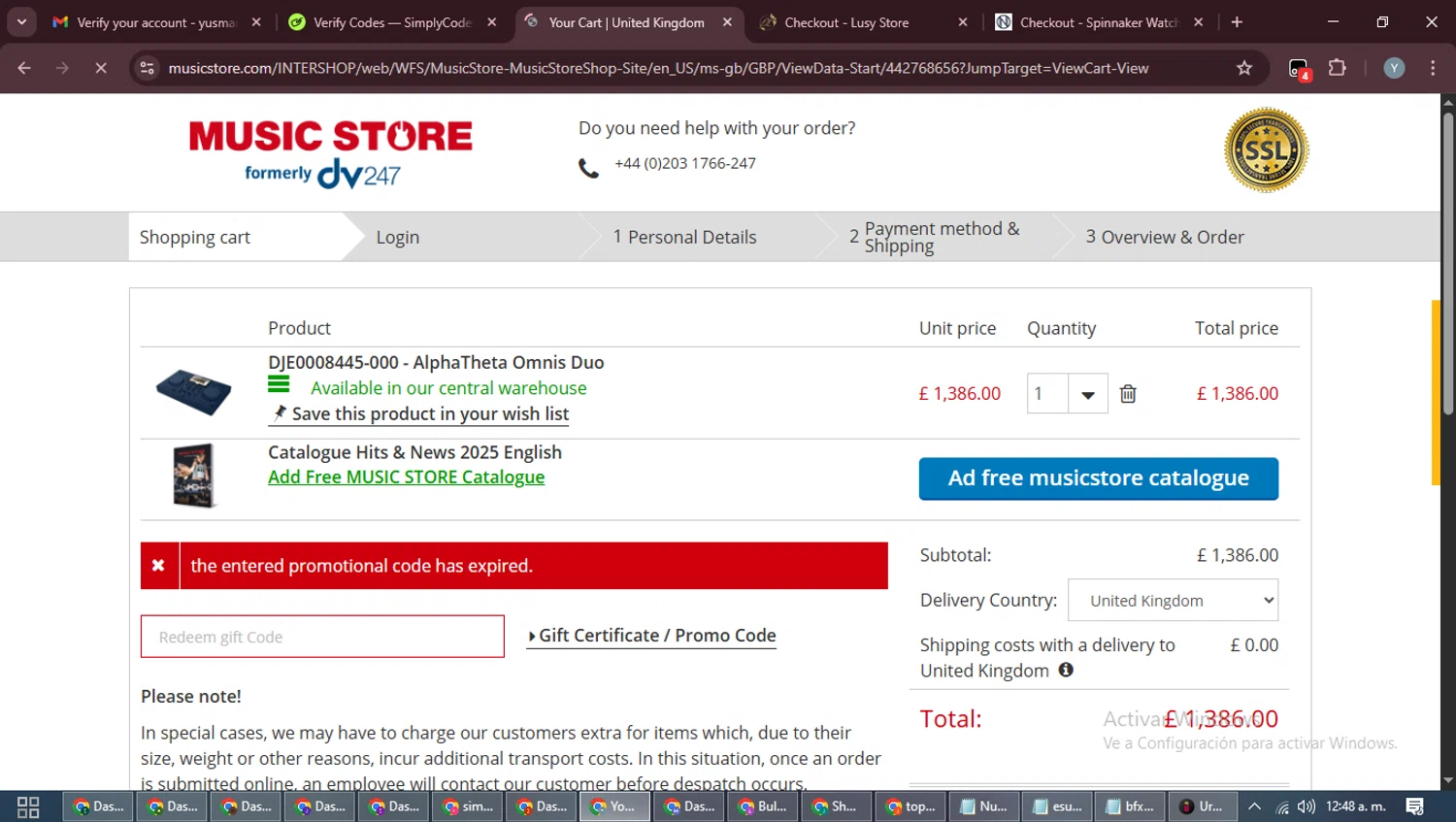Click the stock availability bars icon
The height and width of the screenshot is (822, 1456).
coord(279,384)
